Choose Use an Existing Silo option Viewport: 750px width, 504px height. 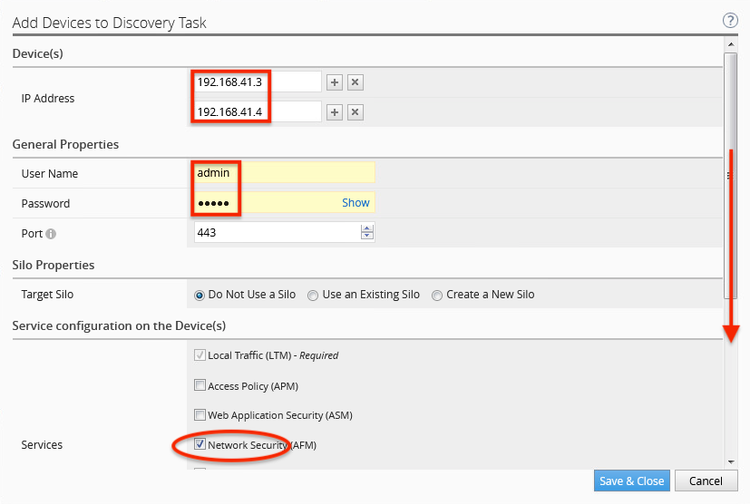point(313,295)
